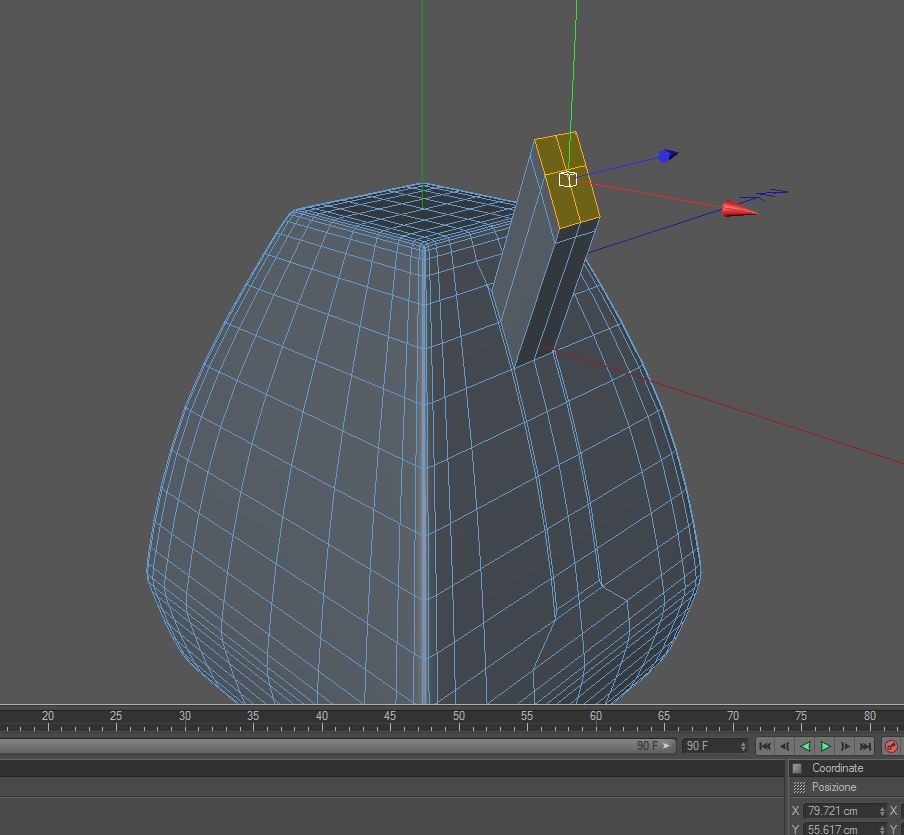Click the Coordinate panel title
Viewport: 904px width, 835px height.
837,768
